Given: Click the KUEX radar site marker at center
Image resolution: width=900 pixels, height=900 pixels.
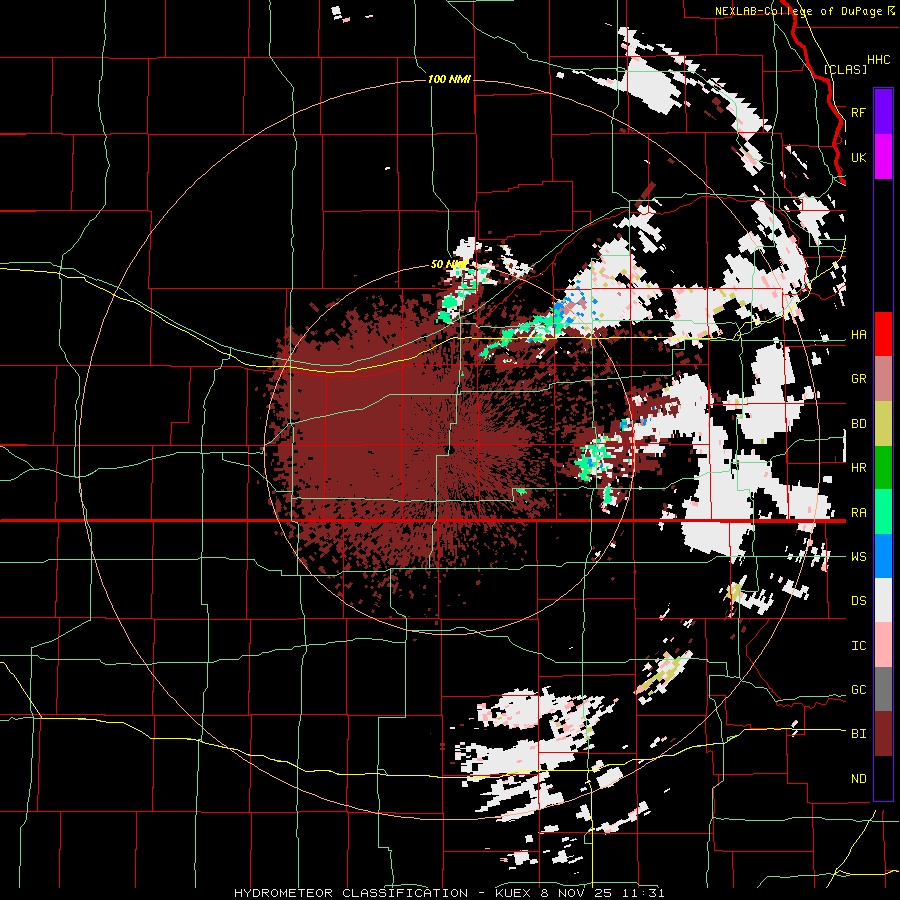Looking at the screenshot, I should pyautogui.click(x=451, y=450).
